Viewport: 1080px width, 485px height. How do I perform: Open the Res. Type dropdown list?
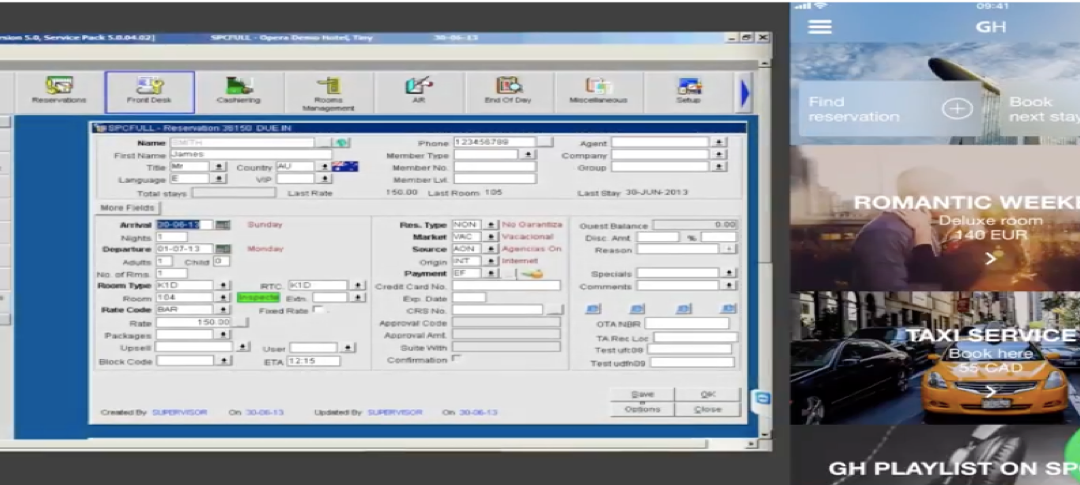click(490, 225)
